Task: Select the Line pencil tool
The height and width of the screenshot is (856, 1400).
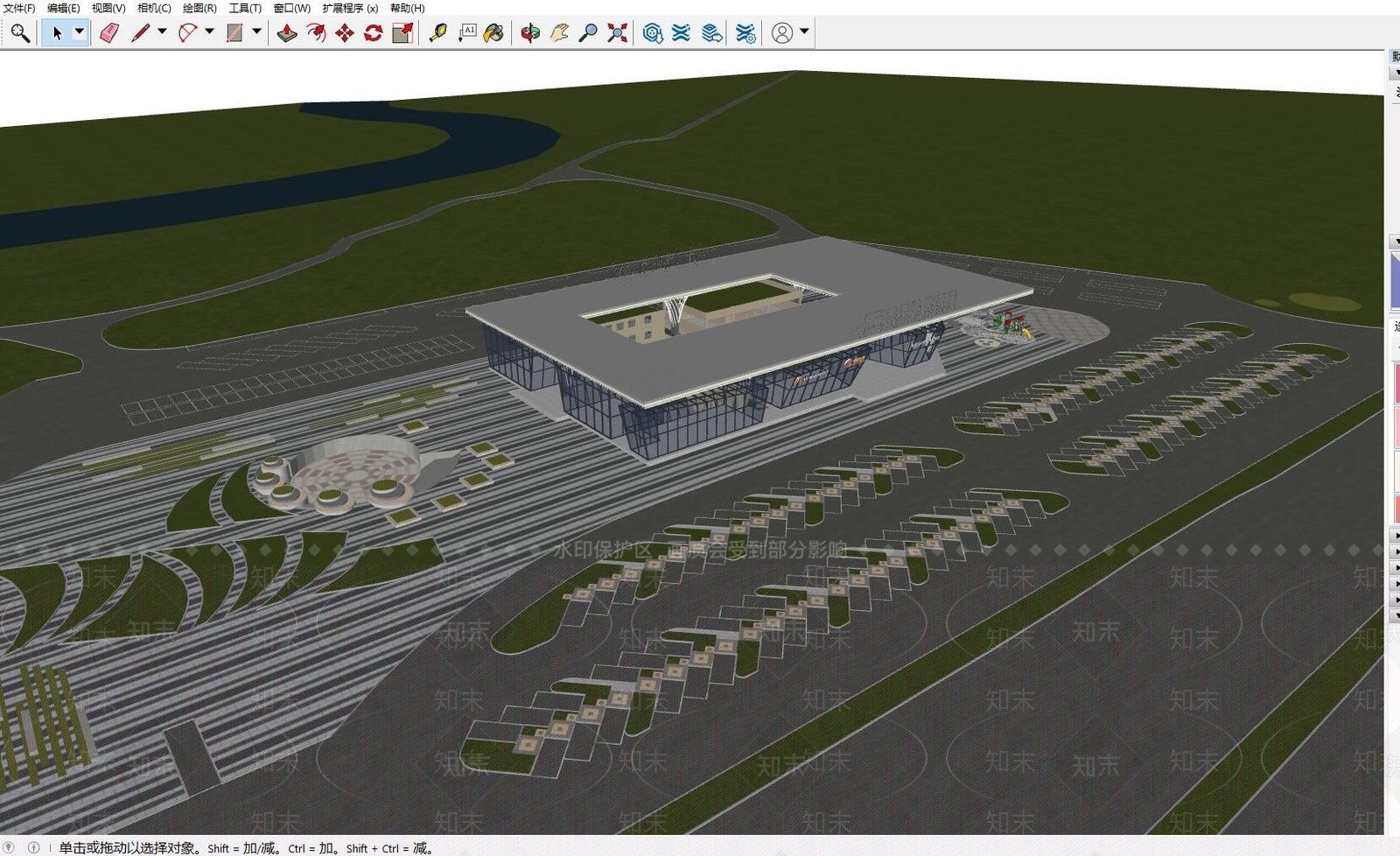Action: pyautogui.click(x=140, y=33)
